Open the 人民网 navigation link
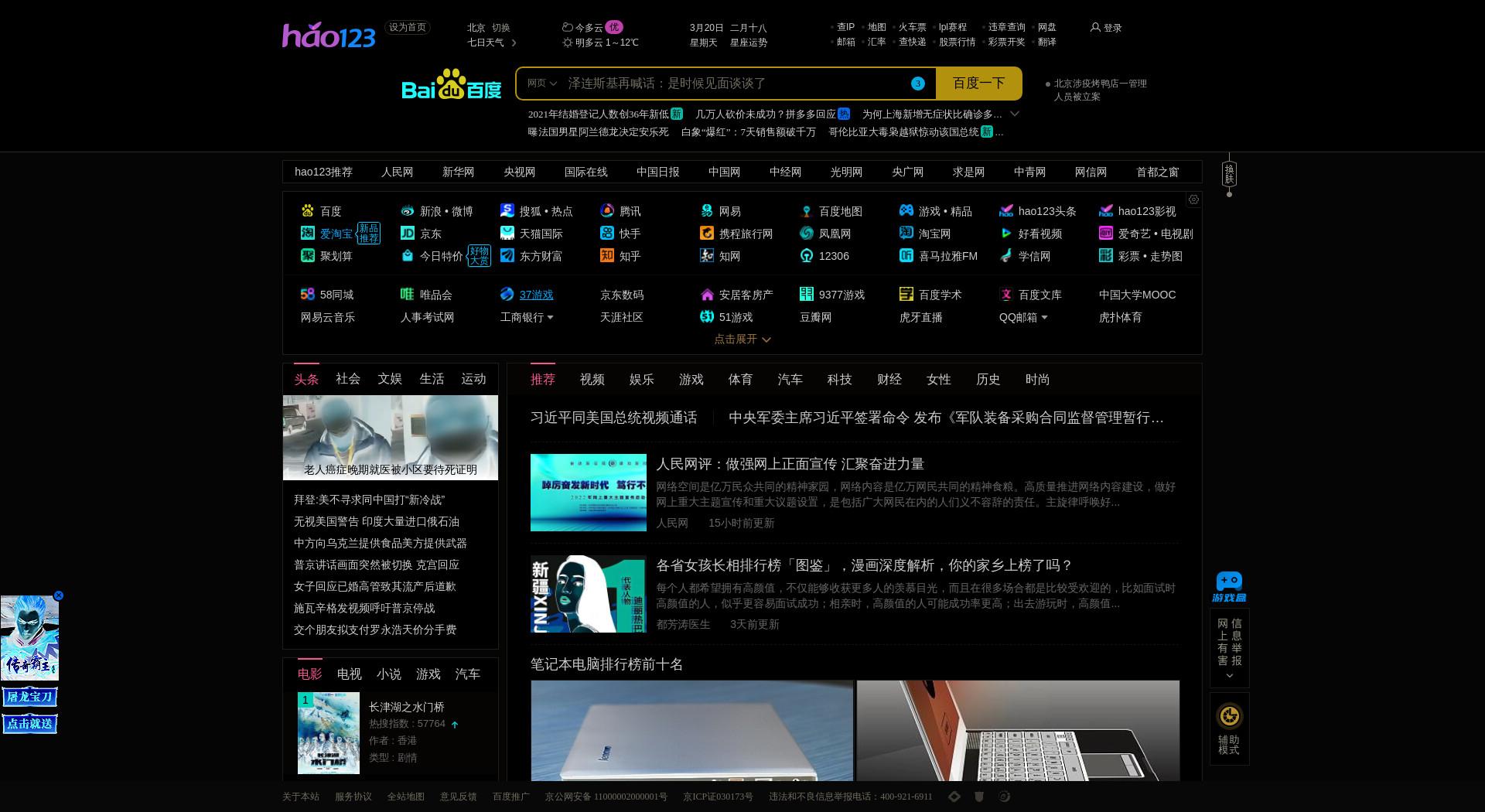The height and width of the screenshot is (812, 1485). [x=397, y=172]
